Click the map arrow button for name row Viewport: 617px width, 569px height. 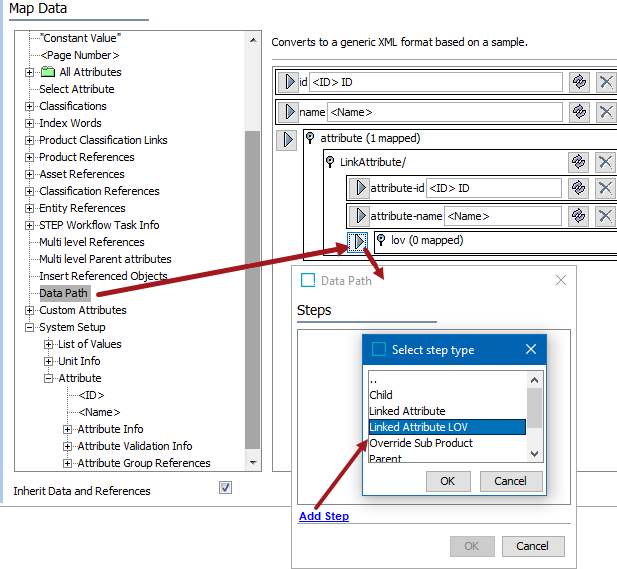click(289, 112)
